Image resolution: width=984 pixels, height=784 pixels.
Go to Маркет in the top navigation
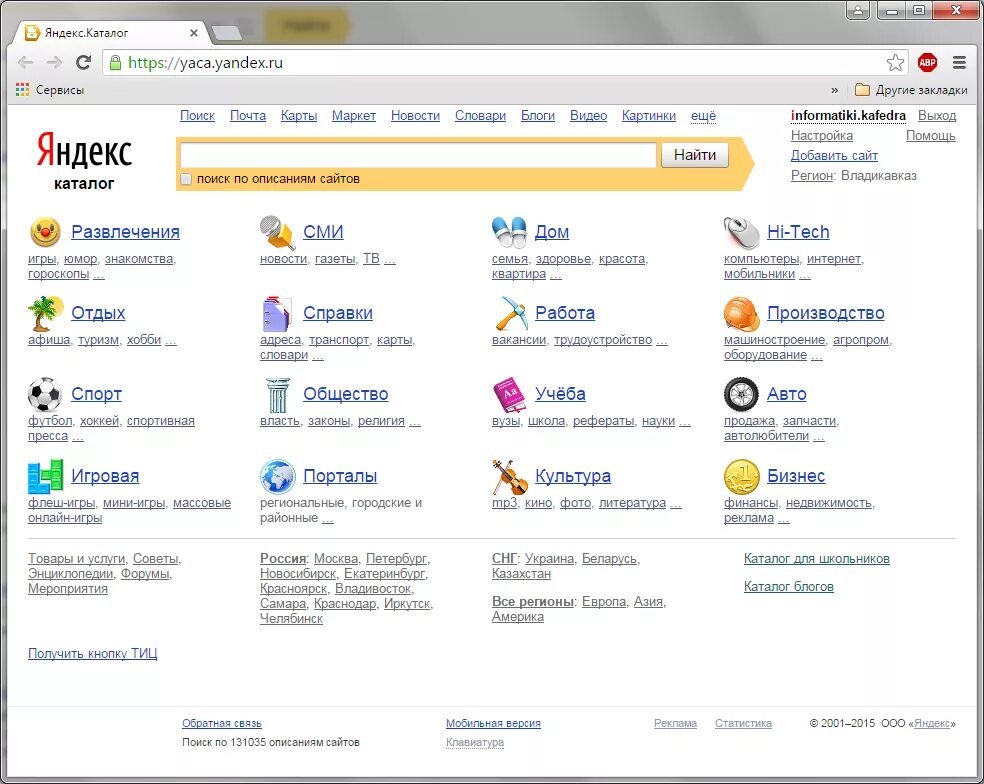(354, 115)
